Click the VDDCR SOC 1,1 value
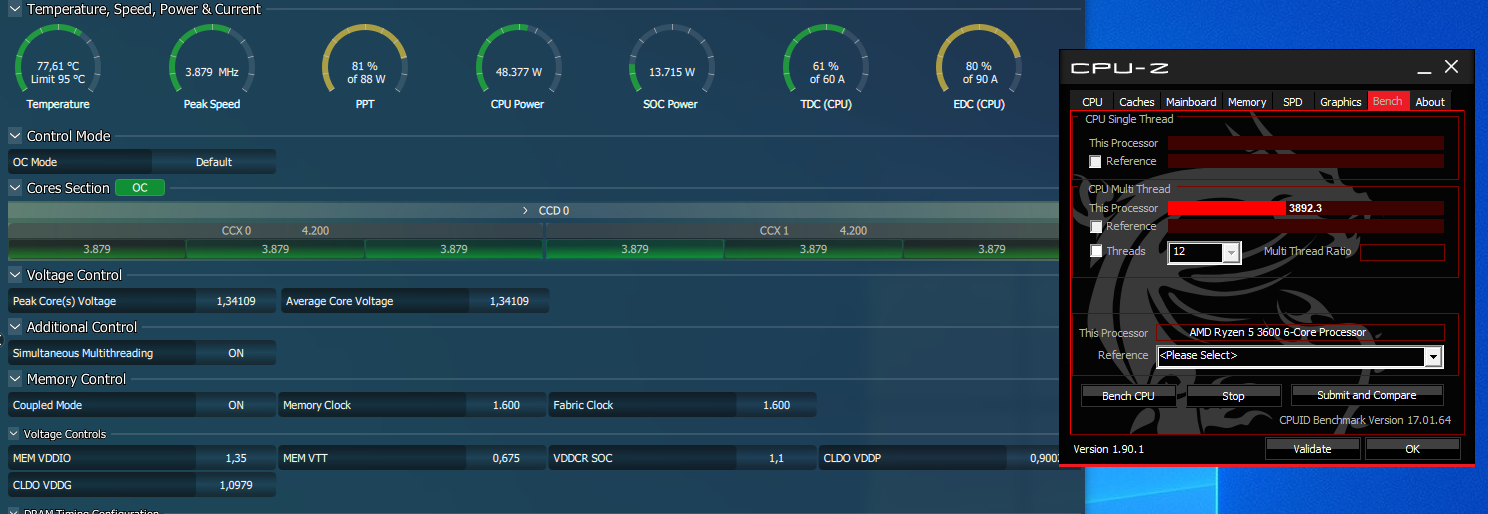The image size is (1488, 514). [776, 458]
